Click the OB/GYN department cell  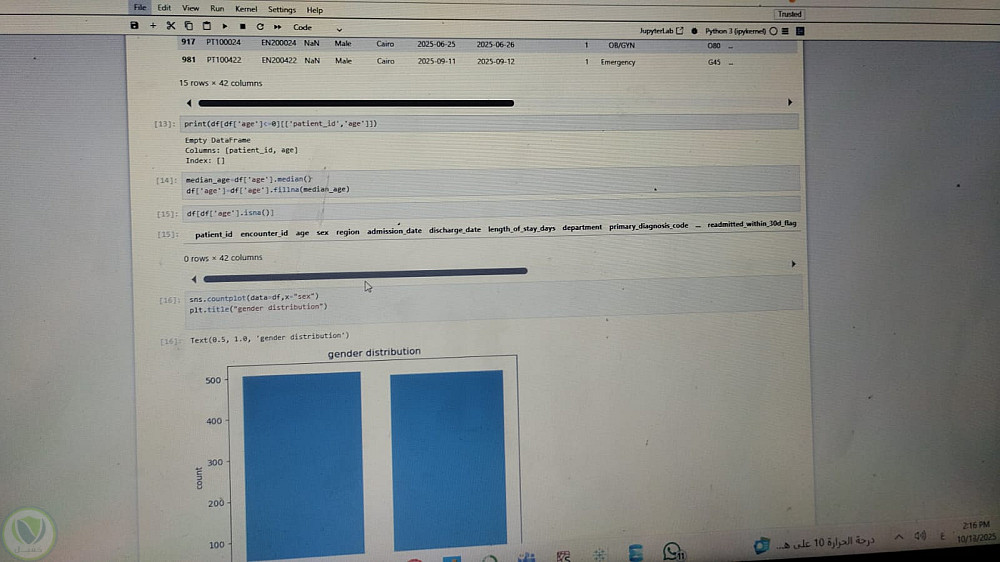(621, 45)
